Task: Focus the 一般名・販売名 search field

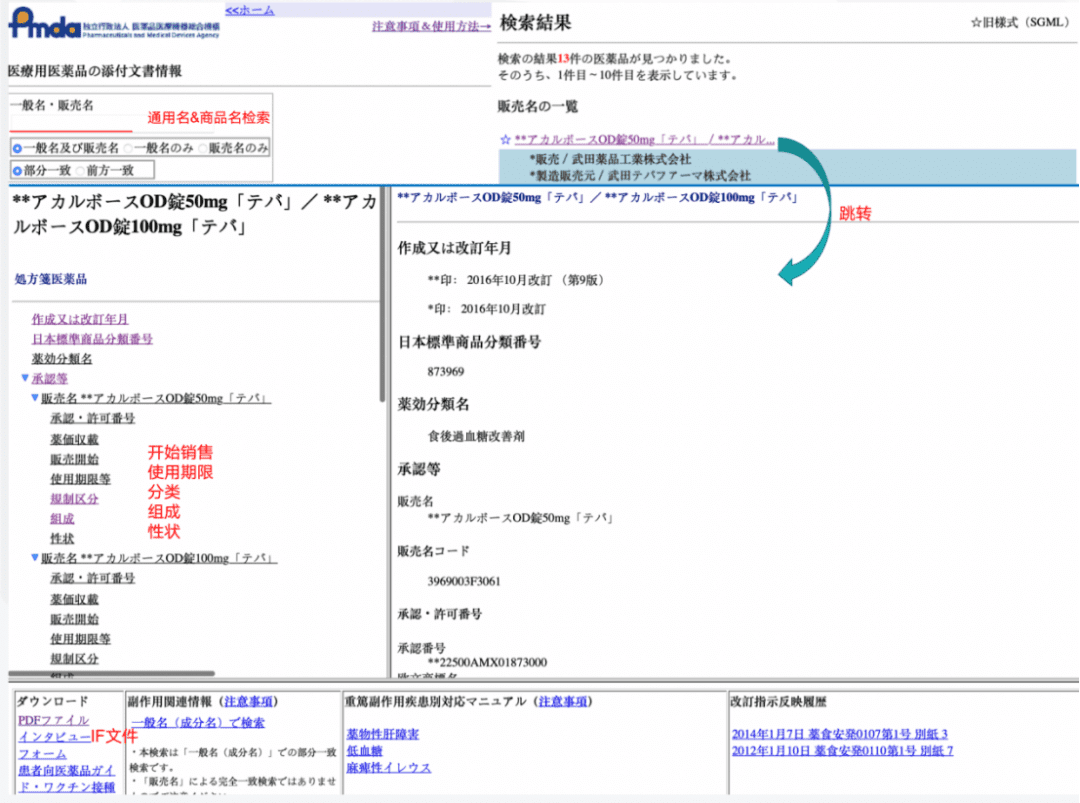Action: tap(71, 123)
